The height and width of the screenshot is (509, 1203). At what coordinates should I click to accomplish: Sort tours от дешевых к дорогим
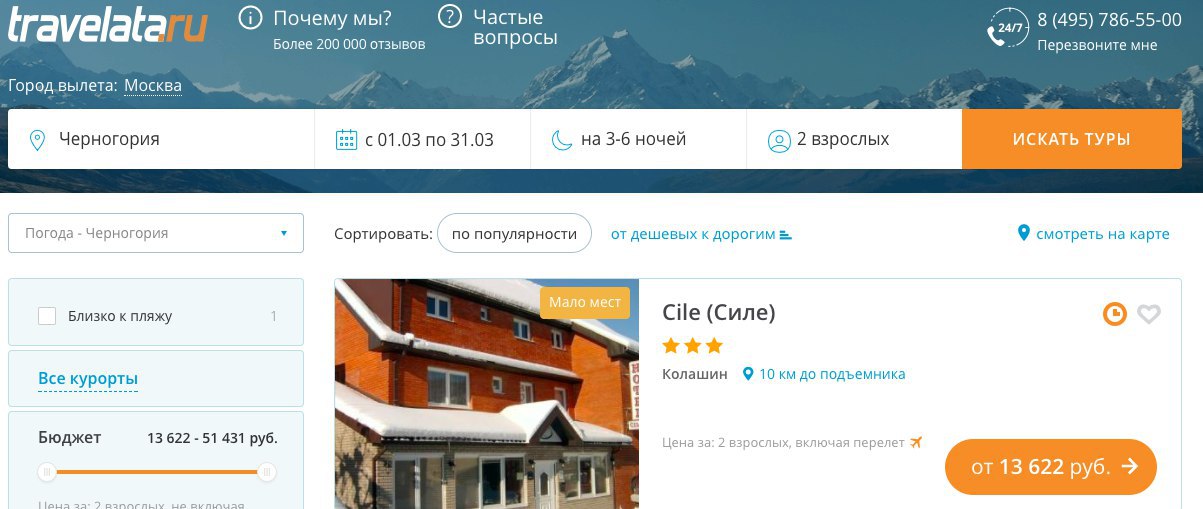pyautogui.click(x=701, y=234)
